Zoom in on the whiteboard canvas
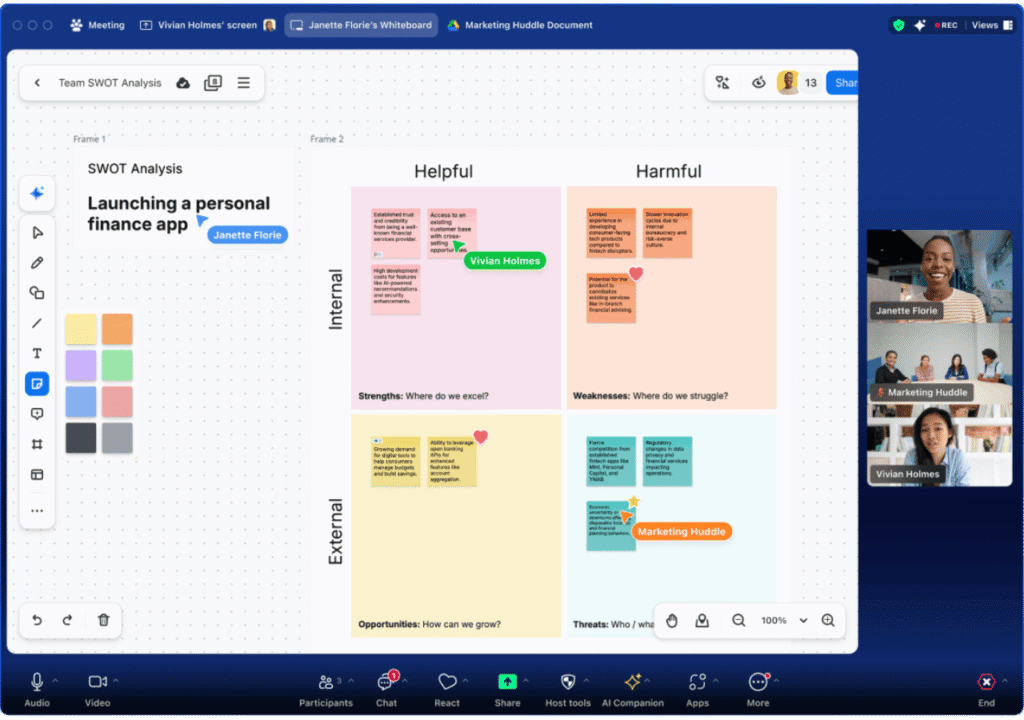1024x720 pixels. tap(828, 620)
